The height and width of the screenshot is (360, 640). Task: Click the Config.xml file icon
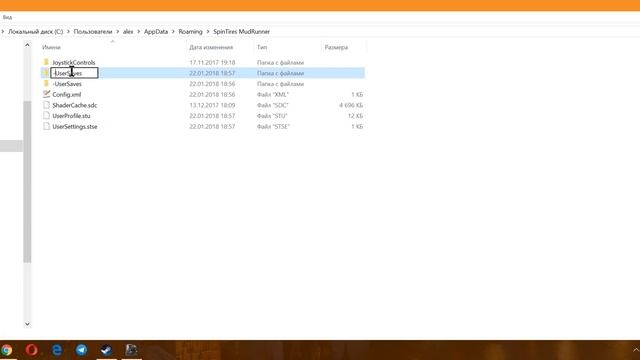click(x=46, y=94)
